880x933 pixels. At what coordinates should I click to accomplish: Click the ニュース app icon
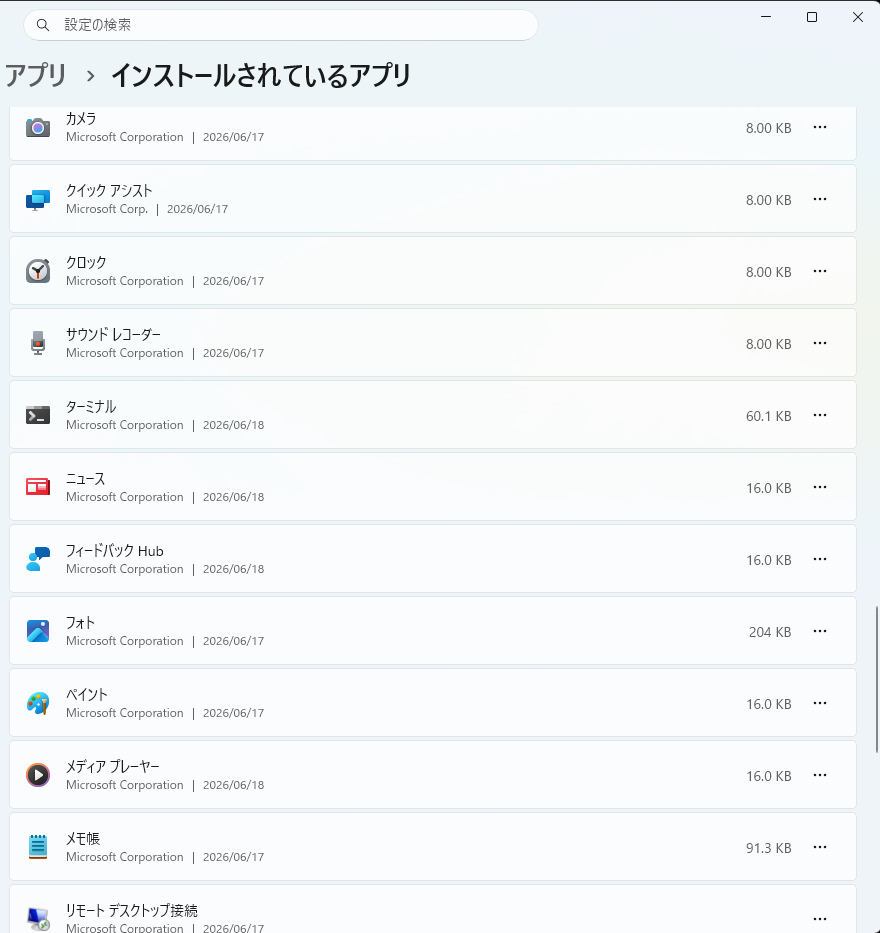tap(37, 487)
